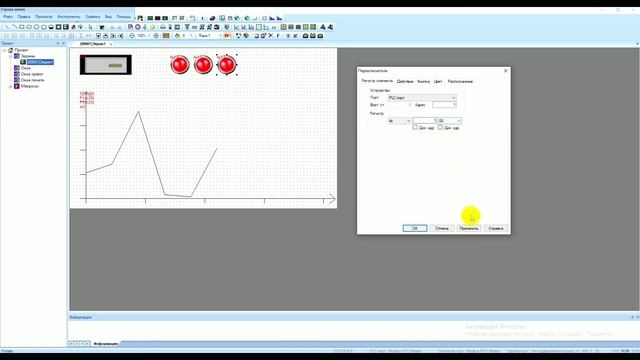
Task: Select the polygon drawing tool
Action: tap(43, 27)
